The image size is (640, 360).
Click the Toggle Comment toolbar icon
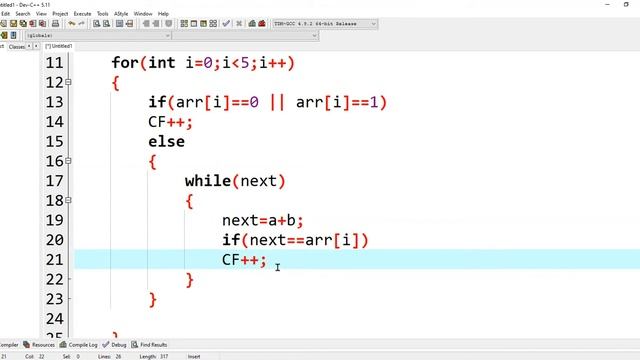tap(168, 24)
